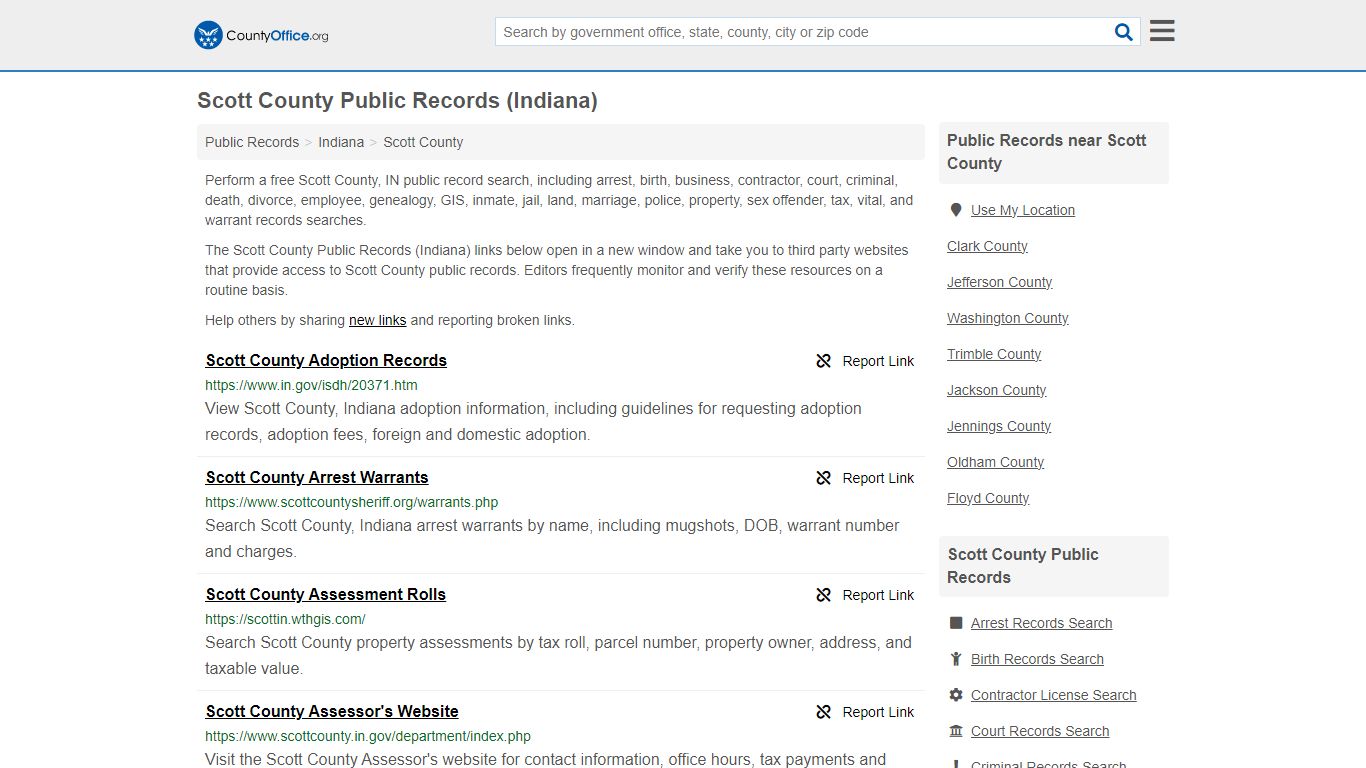
Task: Go to Jackson County records
Action: tap(996, 390)
